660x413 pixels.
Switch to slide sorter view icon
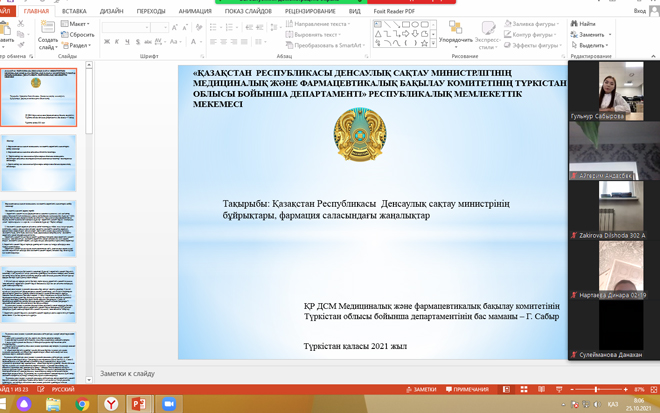pyautogui.click(x=524, y=389)
